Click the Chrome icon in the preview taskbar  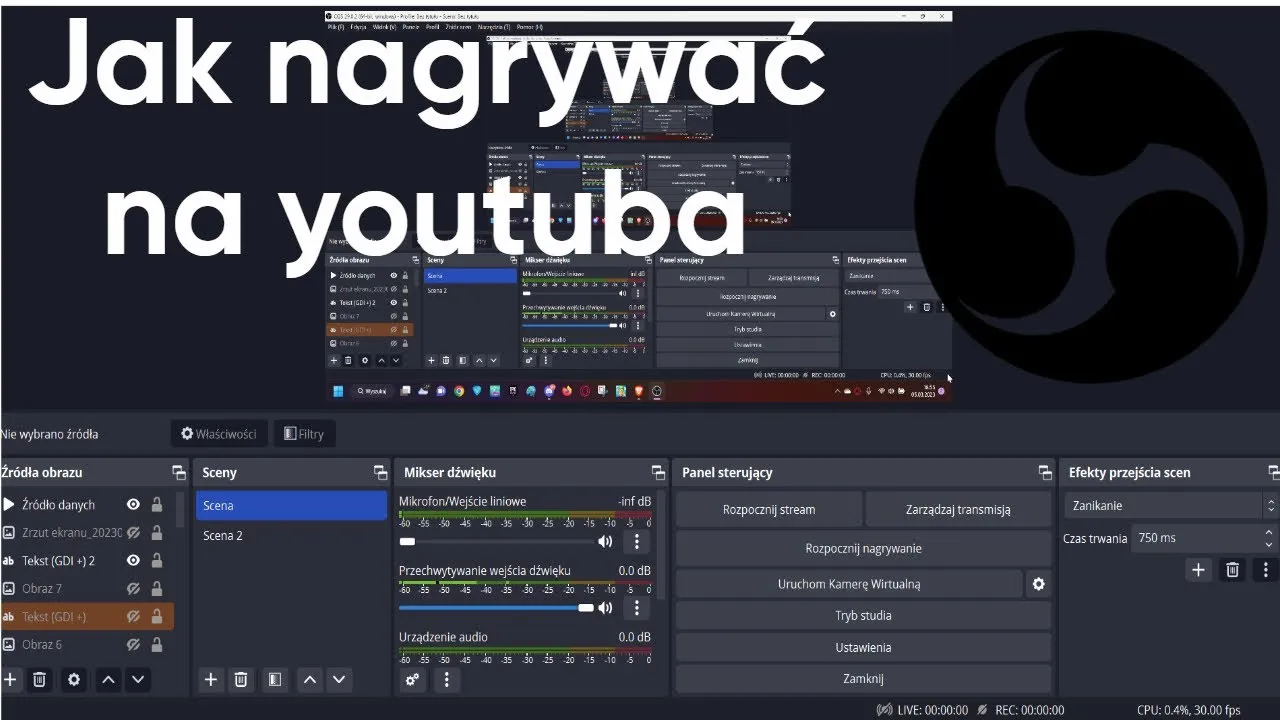tap(458, 390)
